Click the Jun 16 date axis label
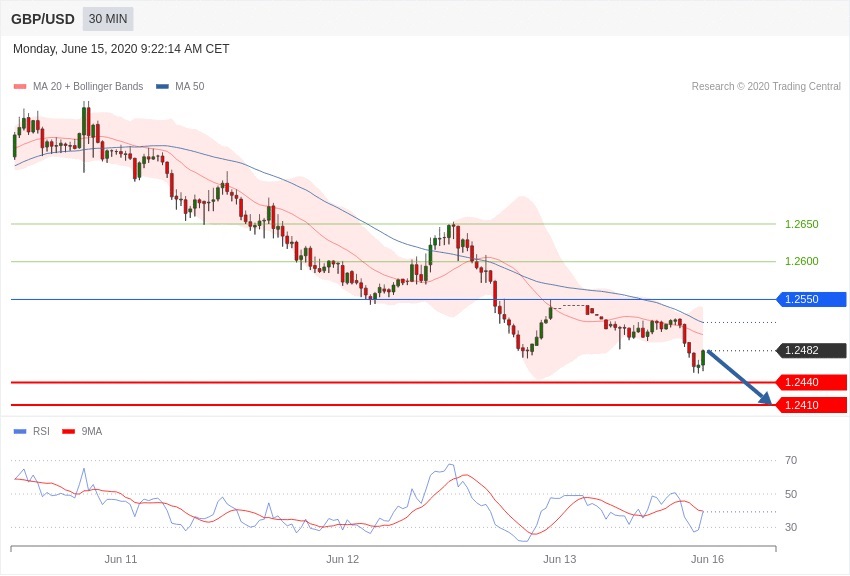The height and width of the screenshot is (576, 850). click(707, 559)
